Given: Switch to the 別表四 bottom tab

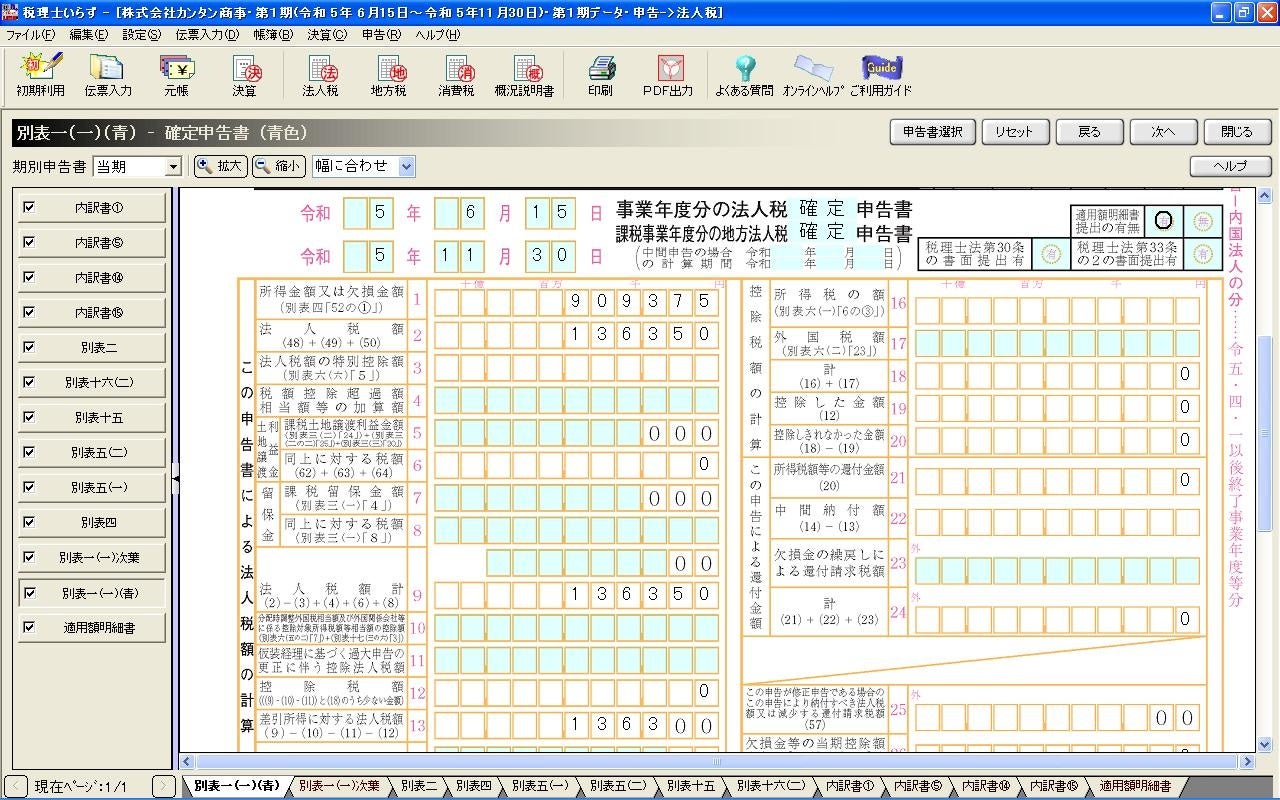Looking at the screenshot, I should pos(472,786).
